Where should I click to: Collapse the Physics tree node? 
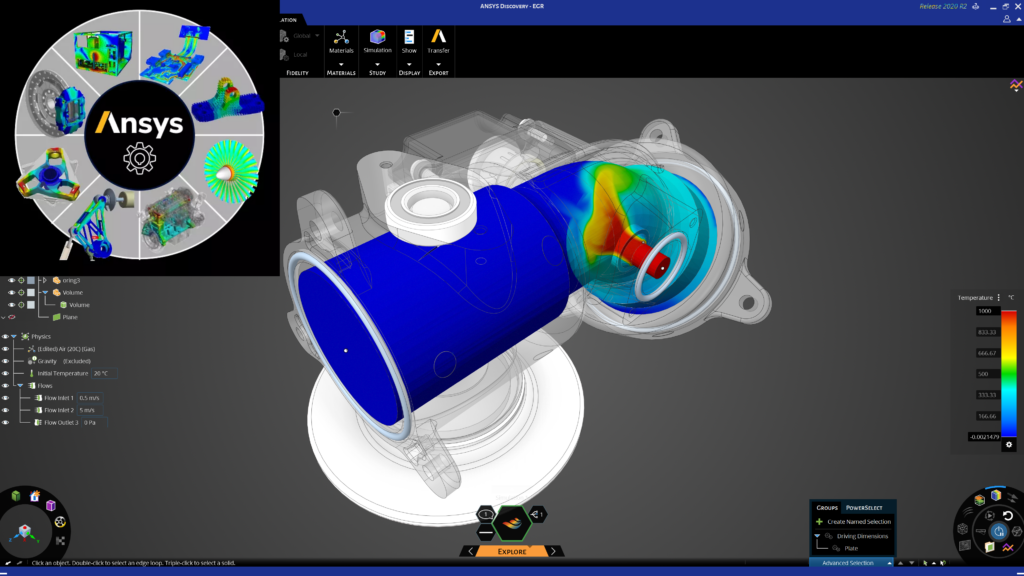14,336
